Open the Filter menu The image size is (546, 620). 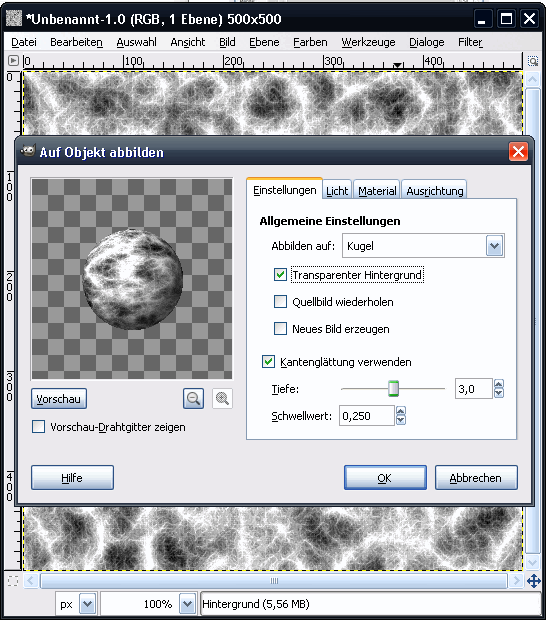(470, 42)
